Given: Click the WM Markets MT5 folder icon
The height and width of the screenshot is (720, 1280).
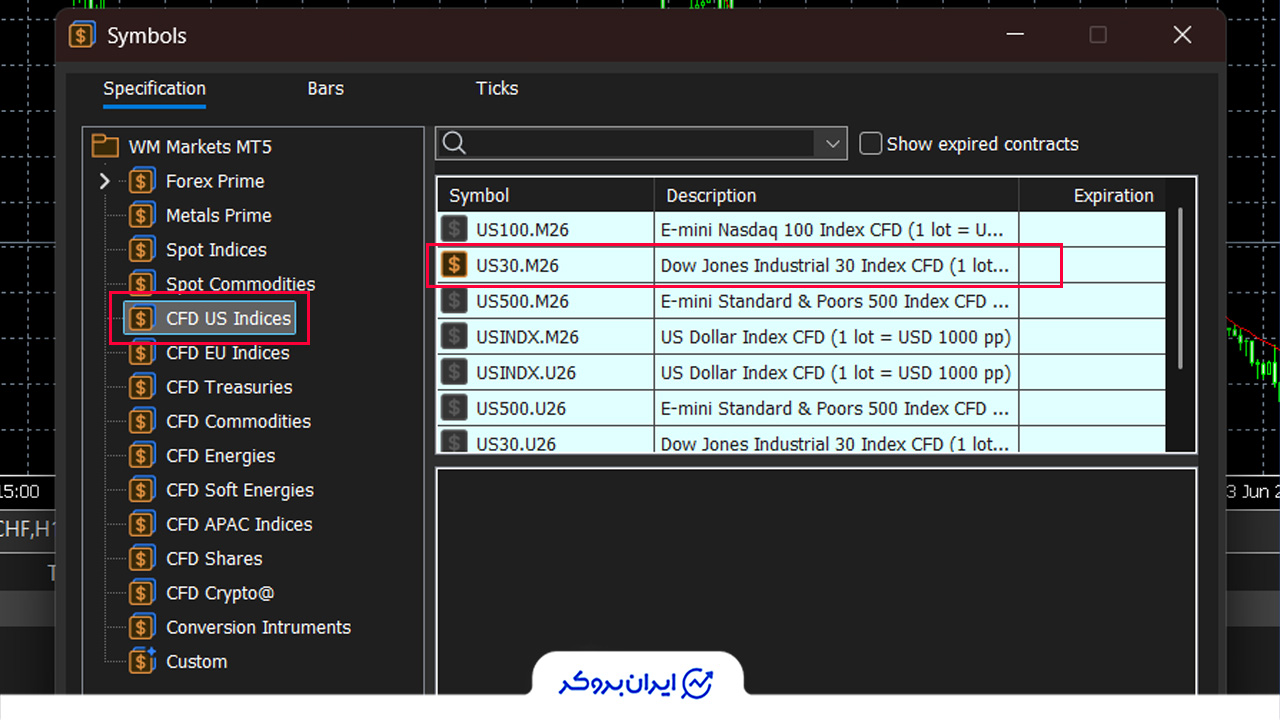Looking at the screenshot, I should point(105,146).
